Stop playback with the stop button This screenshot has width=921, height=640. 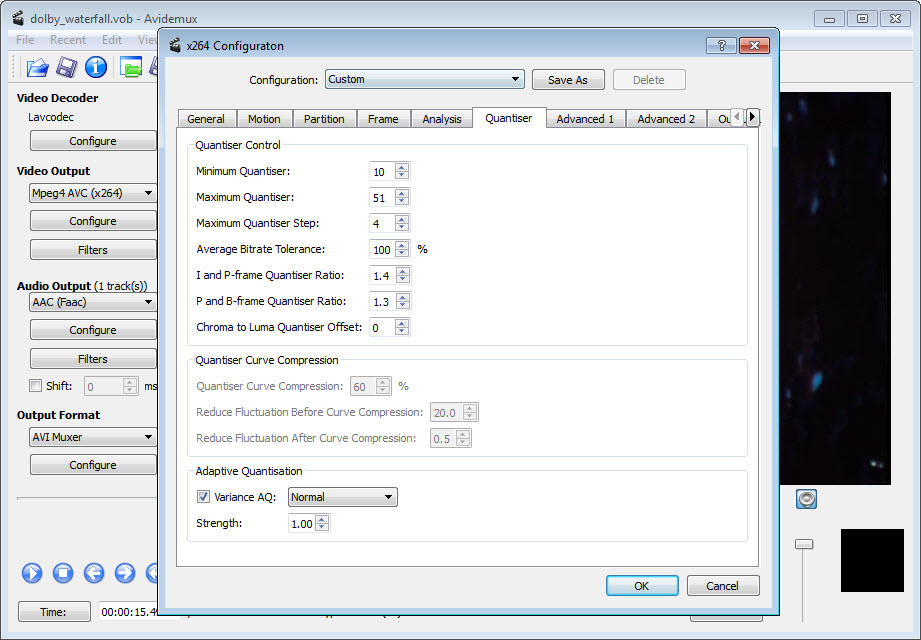pyautogui.click(x=63, y=572)
